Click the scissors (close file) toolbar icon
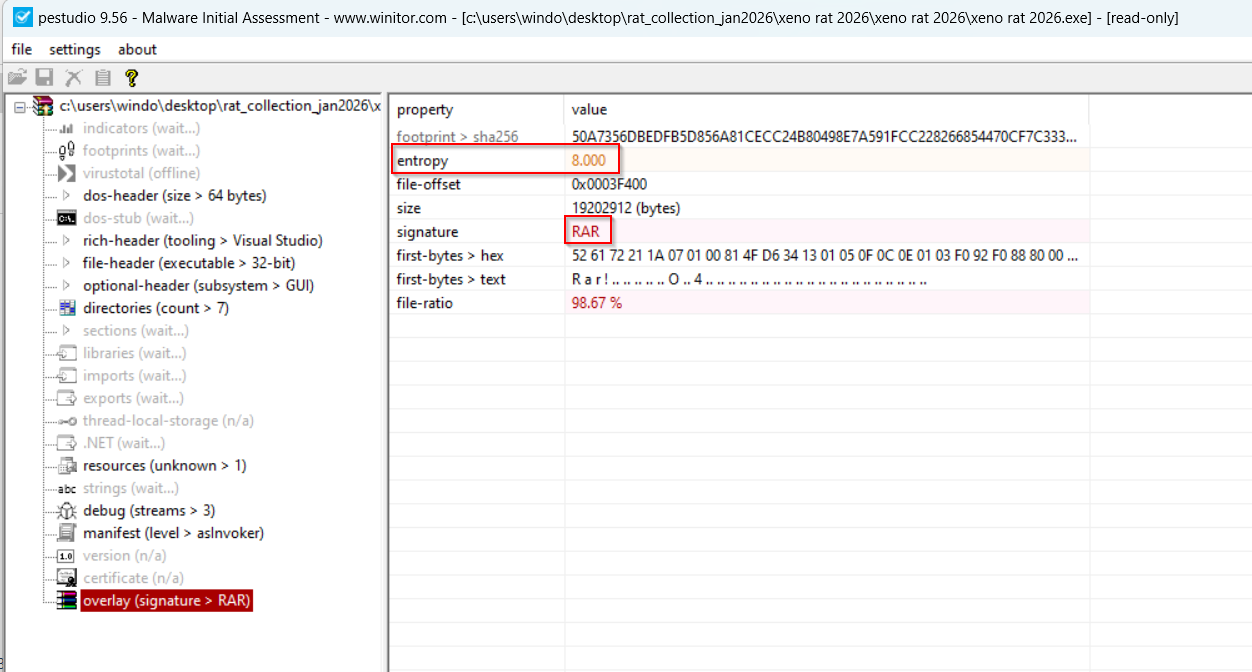Screen dimensions: 1252x672 (x=72, y=77)
